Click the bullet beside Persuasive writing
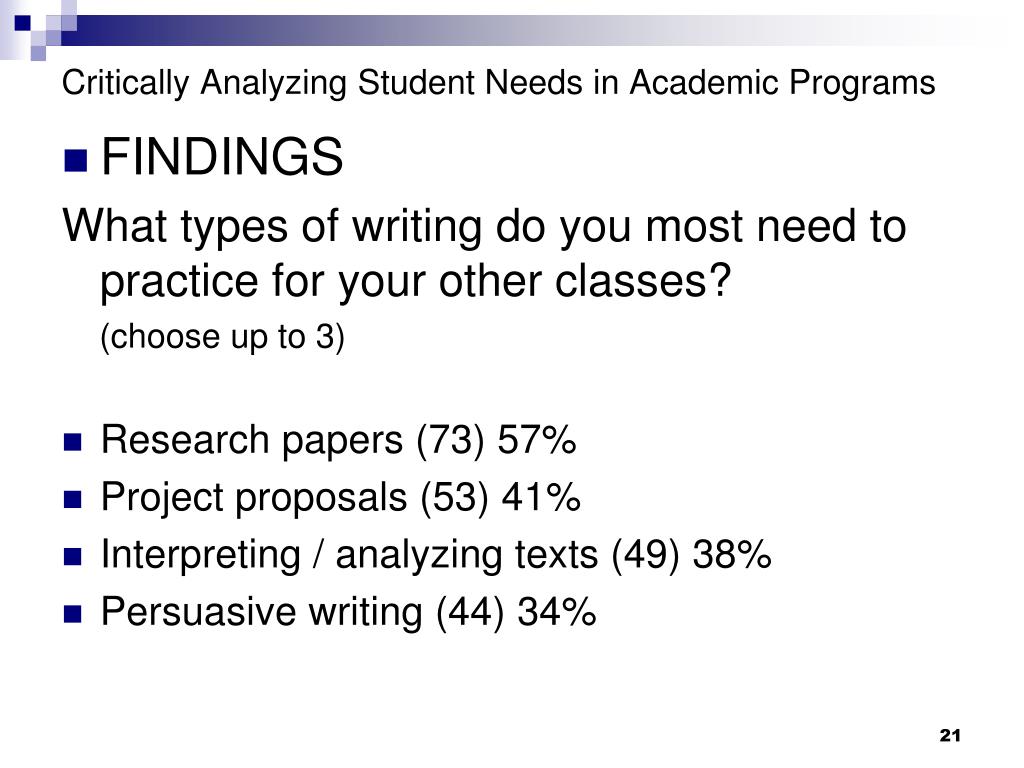 tap(72, 615)
